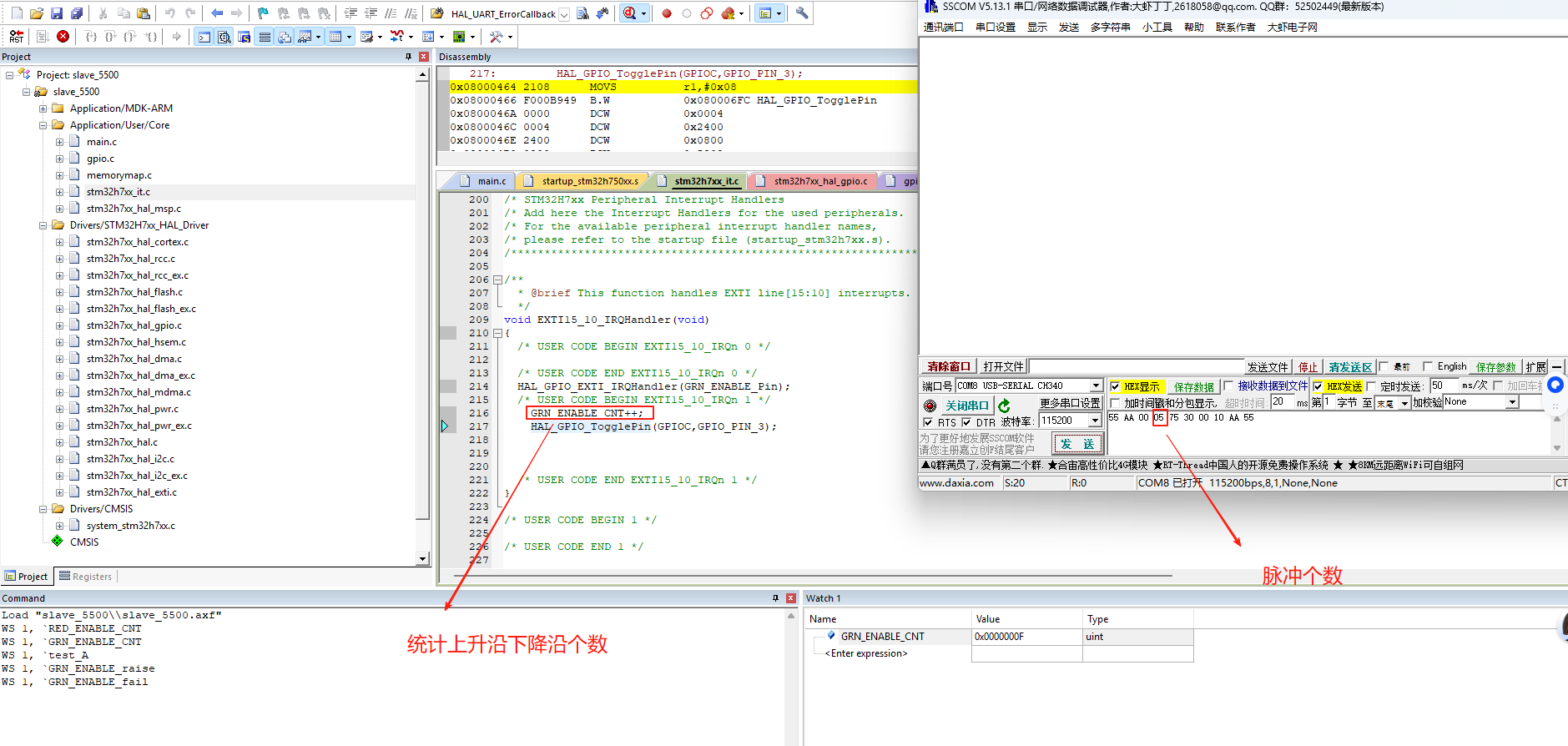Click the Project panel scroll-down arrow
This screenshot has height=746, width=1568.
(x=422, y=559)
